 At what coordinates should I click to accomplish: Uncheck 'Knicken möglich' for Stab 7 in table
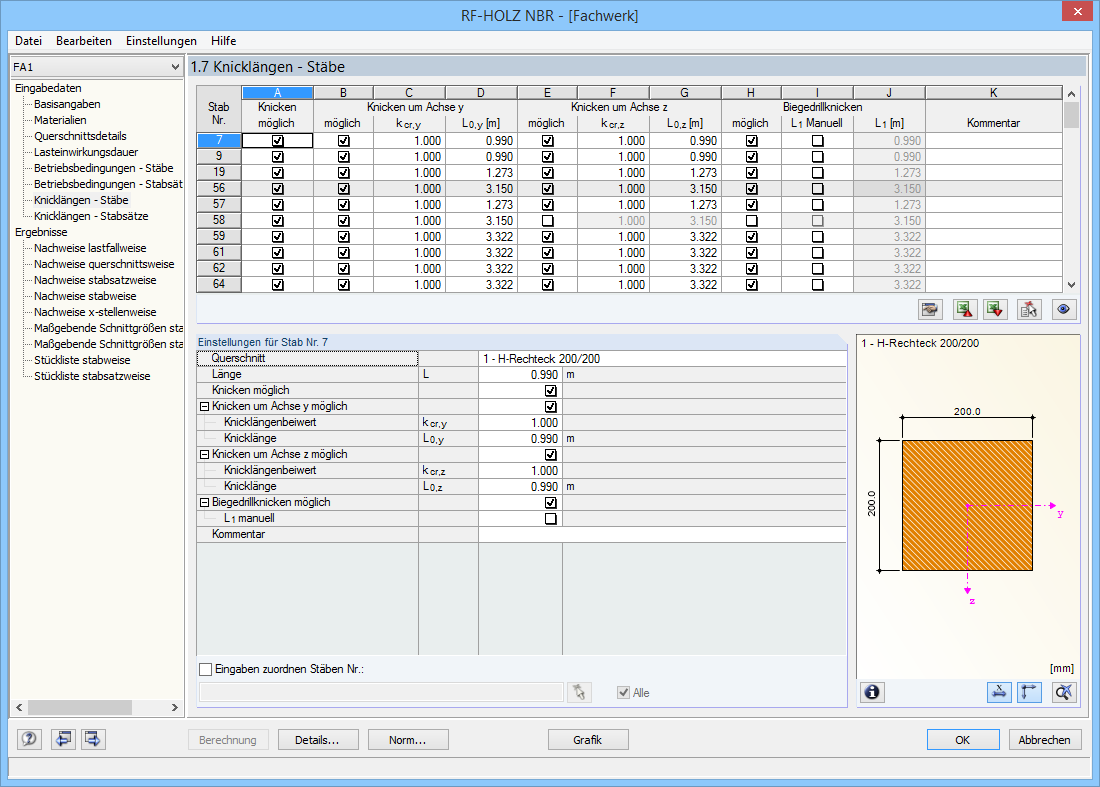pos(278,140)
